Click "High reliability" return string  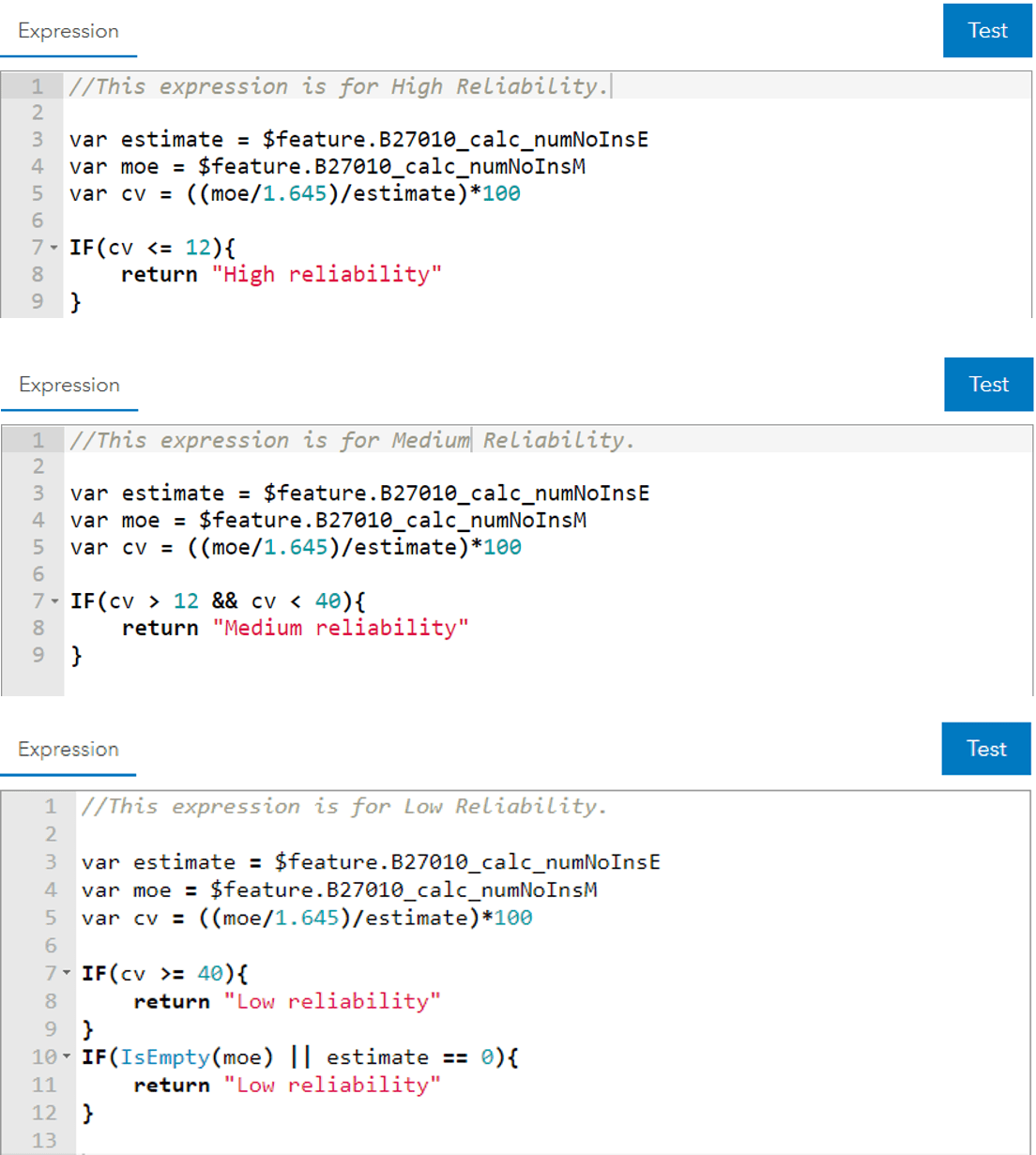pyautogui.click(x=327, y=274)
